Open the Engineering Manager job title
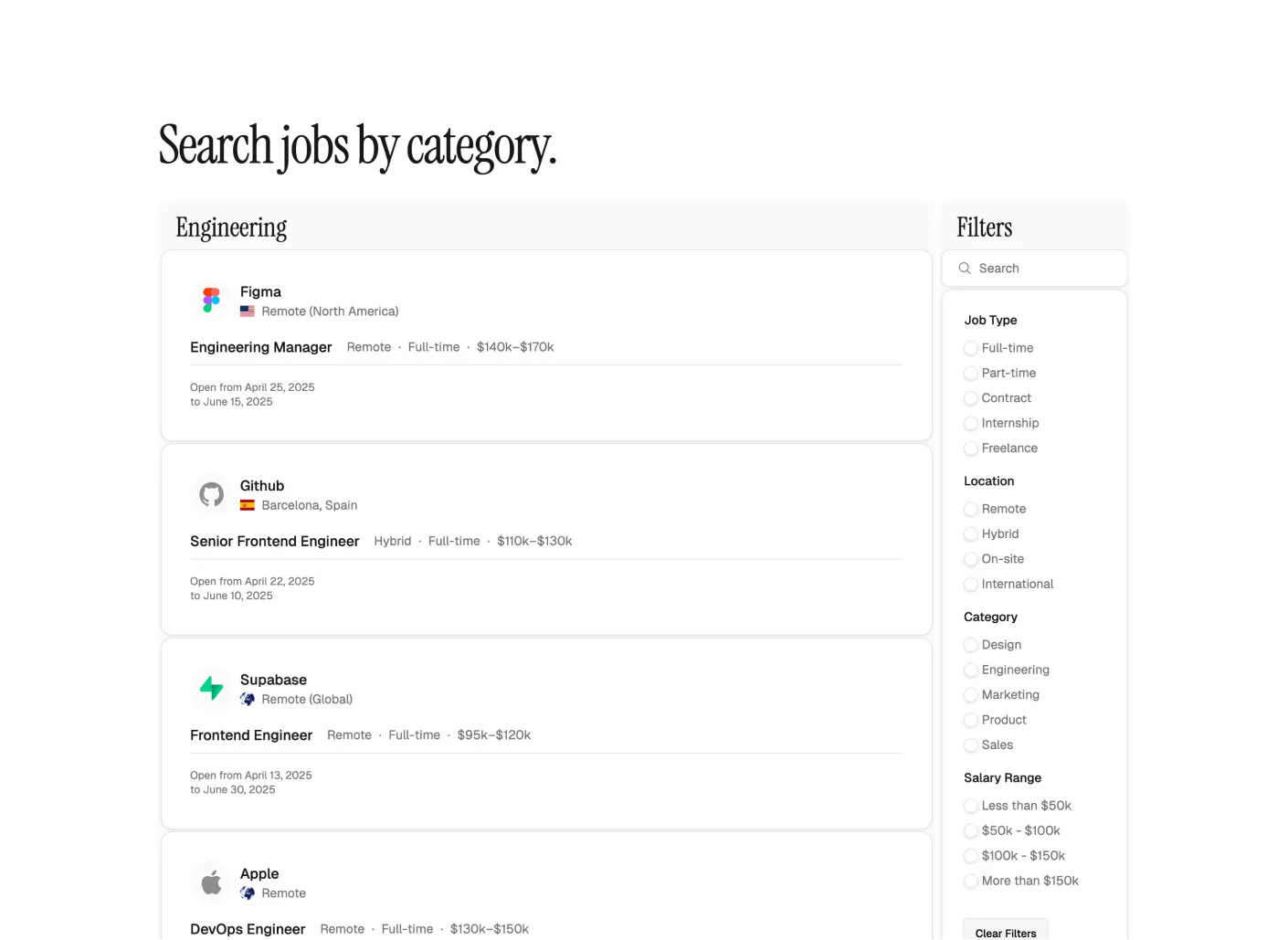Screen dimensions: 1288x940 point(261,347)
